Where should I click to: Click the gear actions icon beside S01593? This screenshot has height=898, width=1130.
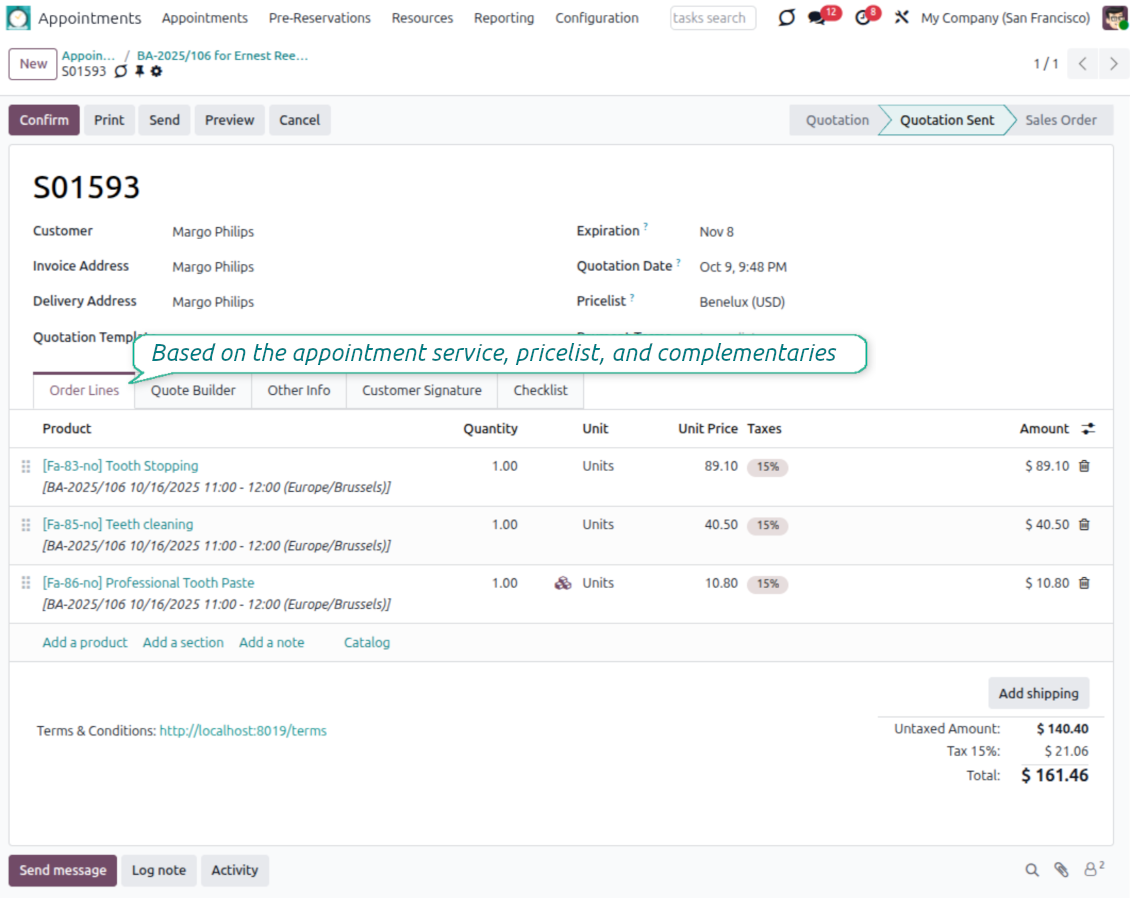pos(156,72)
